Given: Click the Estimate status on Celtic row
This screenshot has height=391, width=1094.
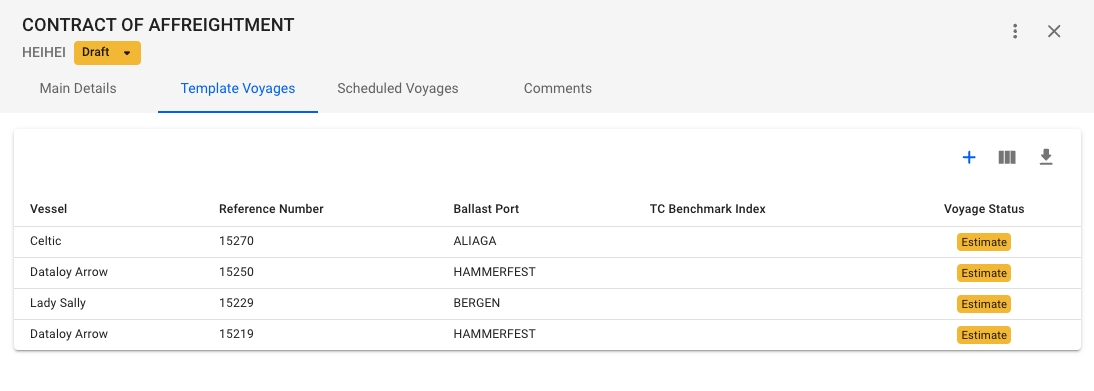Looking at the screenshot, I should 984,242.
